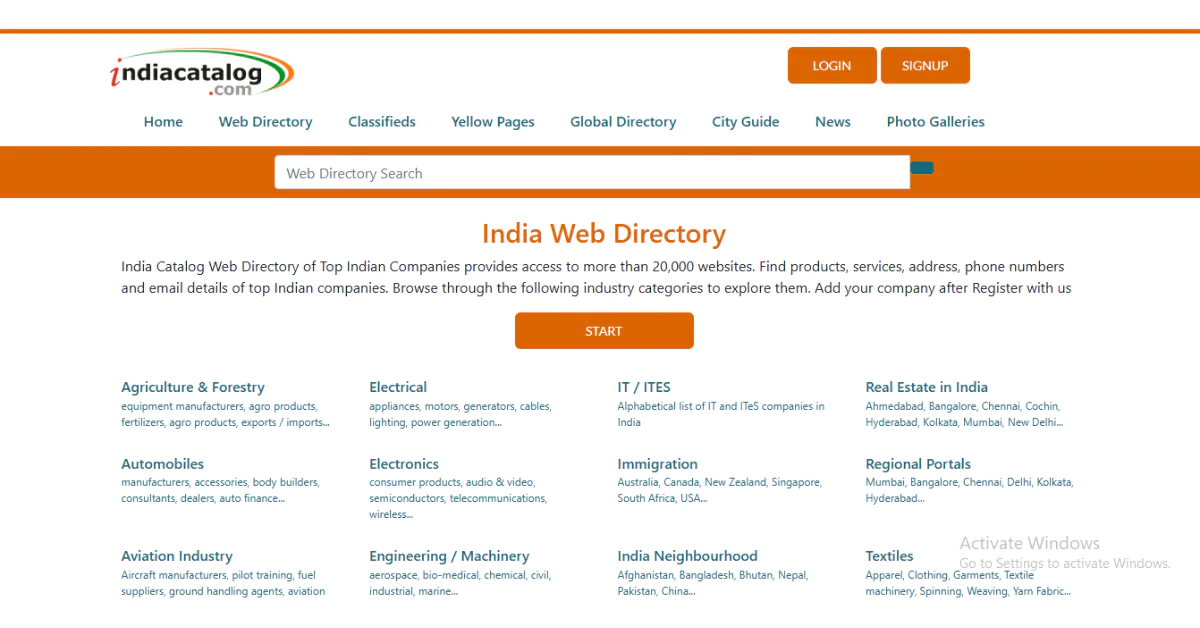View Photo Galleries
Screen dimensions: 1200x628
point(935,121)
